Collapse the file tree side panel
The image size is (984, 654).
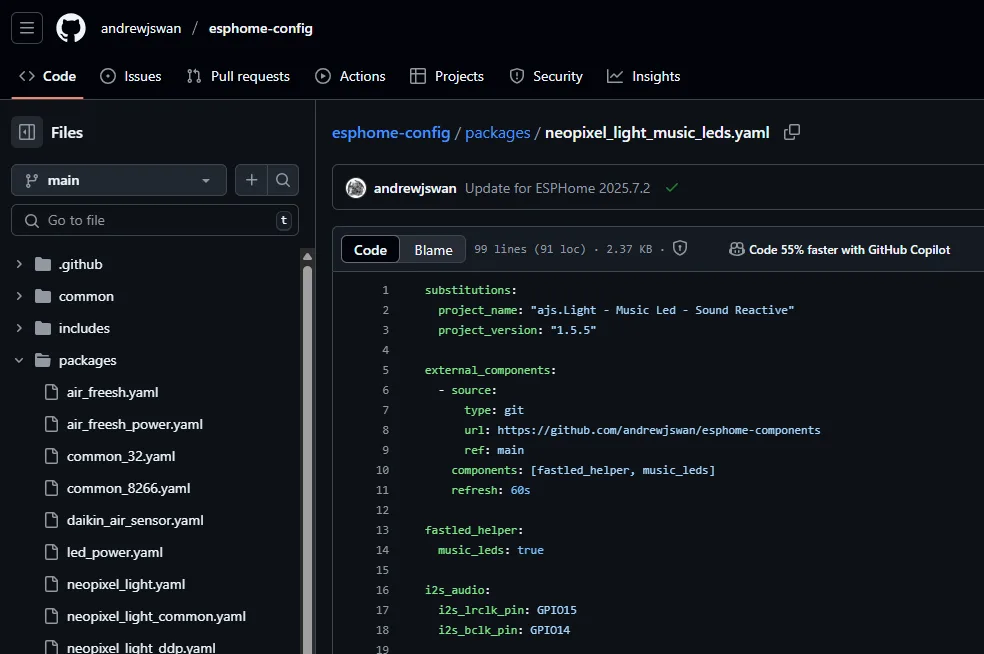[27, 132]
